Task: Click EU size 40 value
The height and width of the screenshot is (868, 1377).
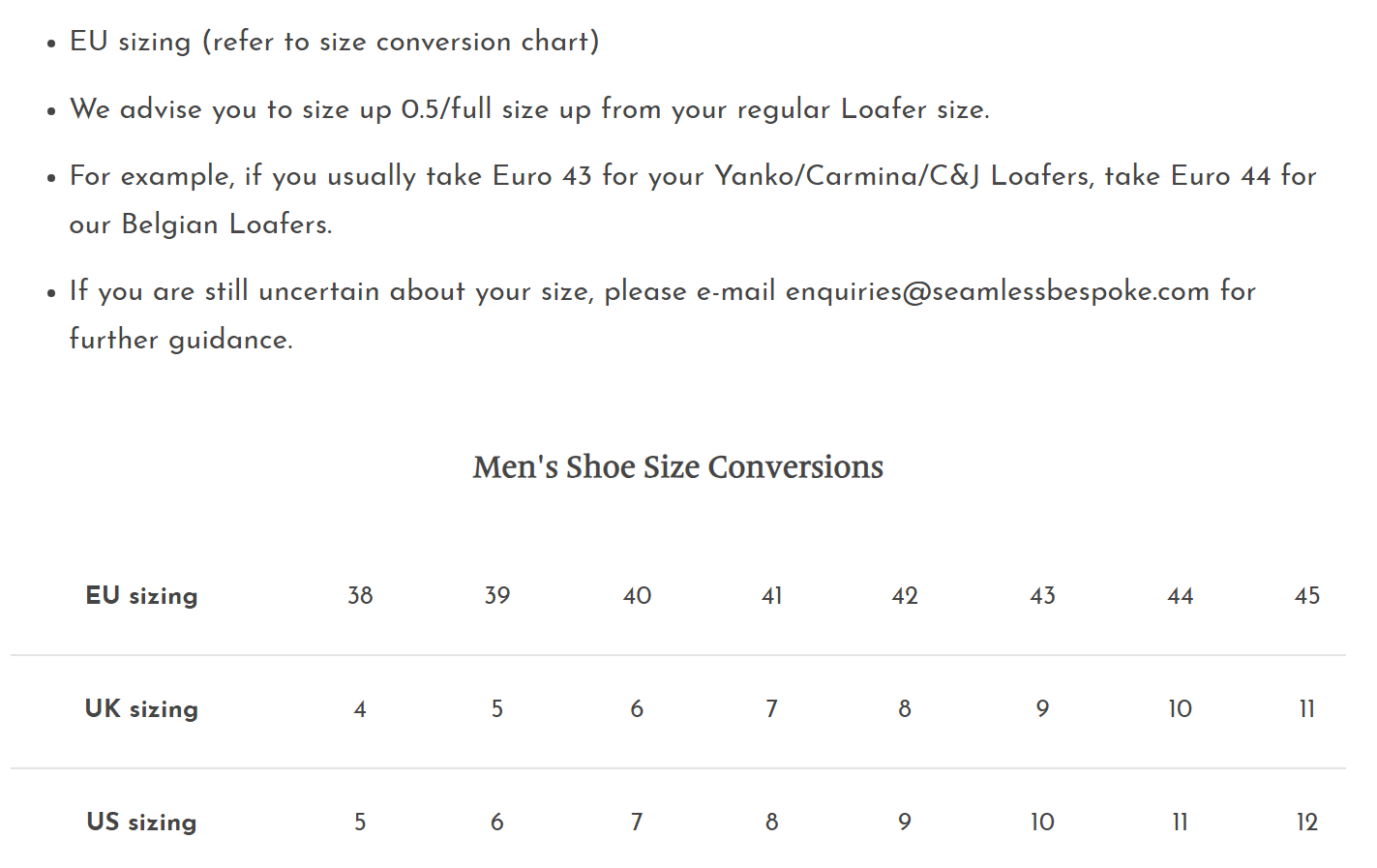Action: click(x=637, y=596)
